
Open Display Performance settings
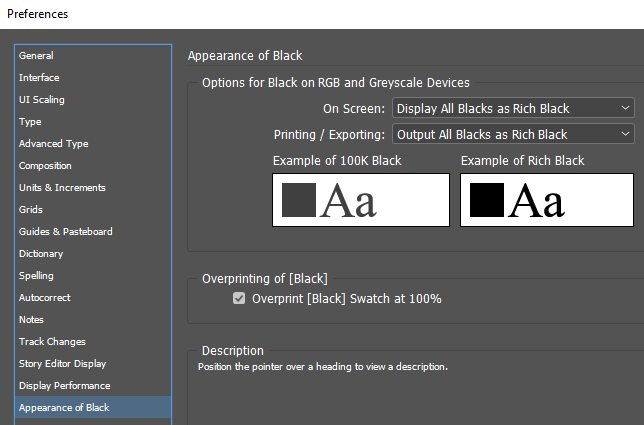64,386
